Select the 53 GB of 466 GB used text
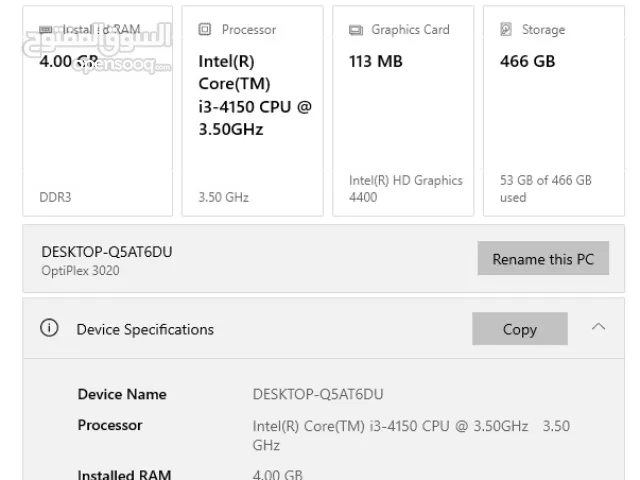Screen dimensions: 640x480 [x=546, y=189]
